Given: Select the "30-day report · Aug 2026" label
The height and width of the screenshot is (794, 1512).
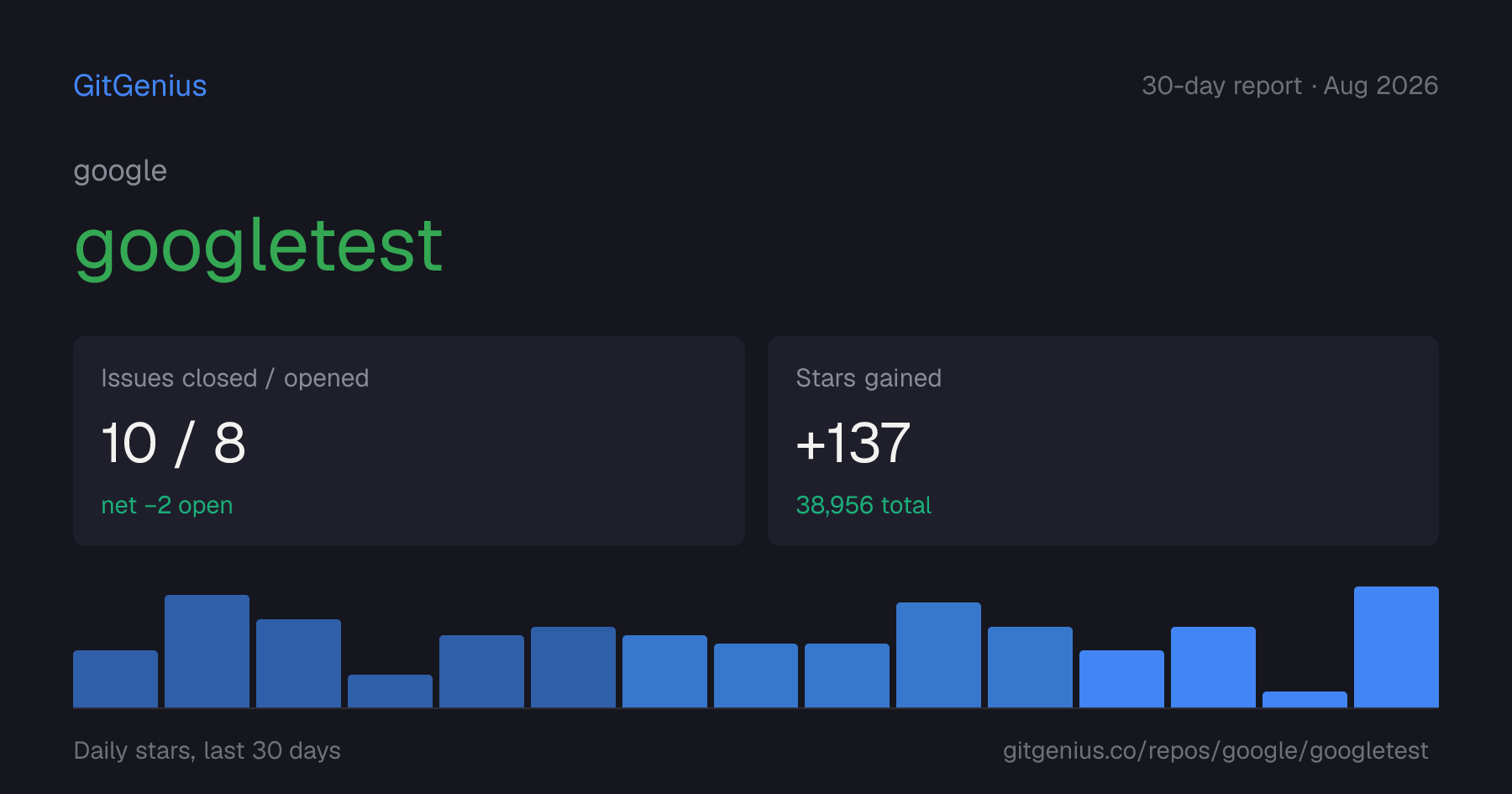Looking at the screenshot, I should (x=1289, y=86).
